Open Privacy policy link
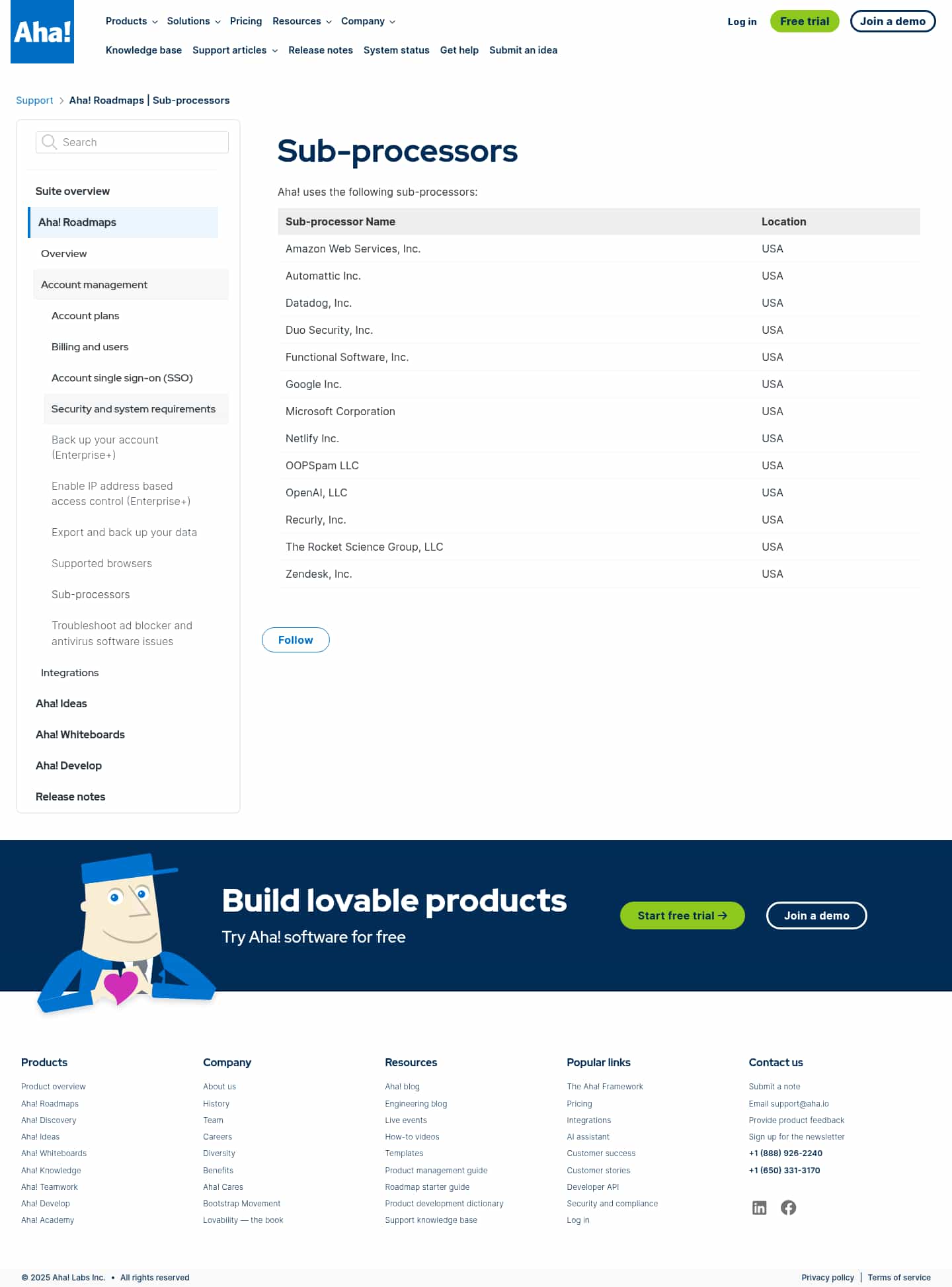952x1287 pixels. point(828,1278)
